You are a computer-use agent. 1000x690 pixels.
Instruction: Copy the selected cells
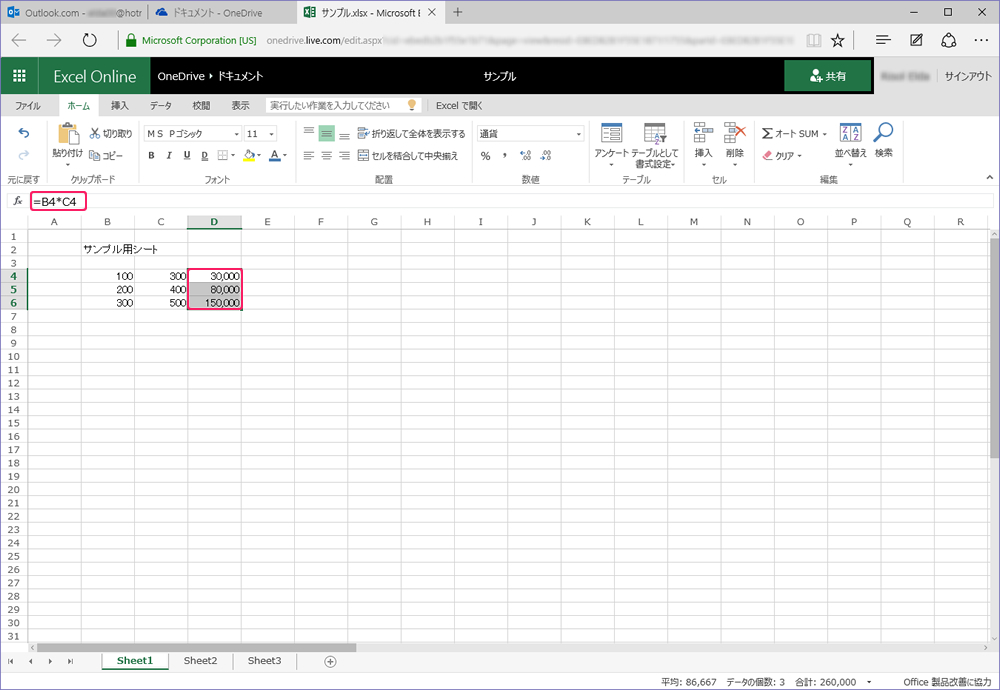coord(106,155)
